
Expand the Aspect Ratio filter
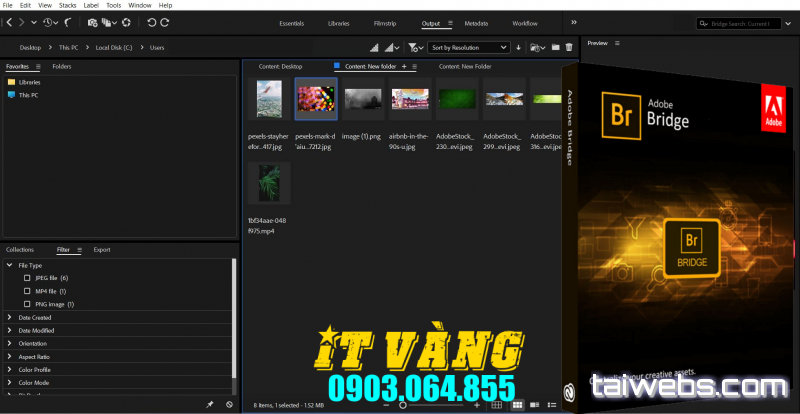(x=9, y=357)
